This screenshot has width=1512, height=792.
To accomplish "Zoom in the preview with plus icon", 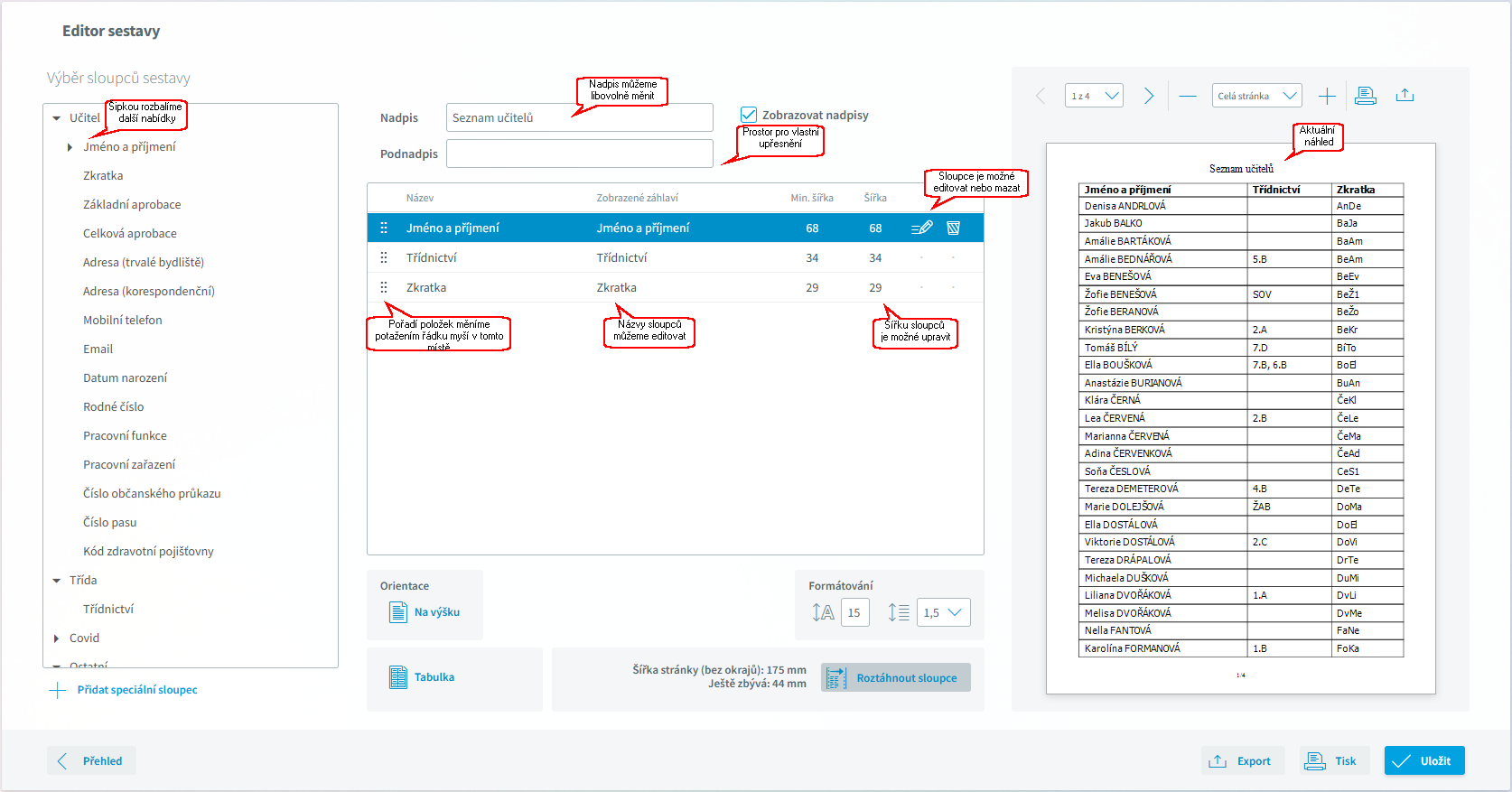I will pyautogui.click(x=1327, y=96).
